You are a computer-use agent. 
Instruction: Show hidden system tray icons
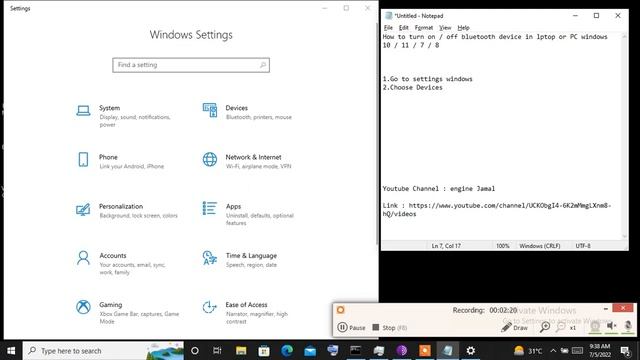coord(553,351)
